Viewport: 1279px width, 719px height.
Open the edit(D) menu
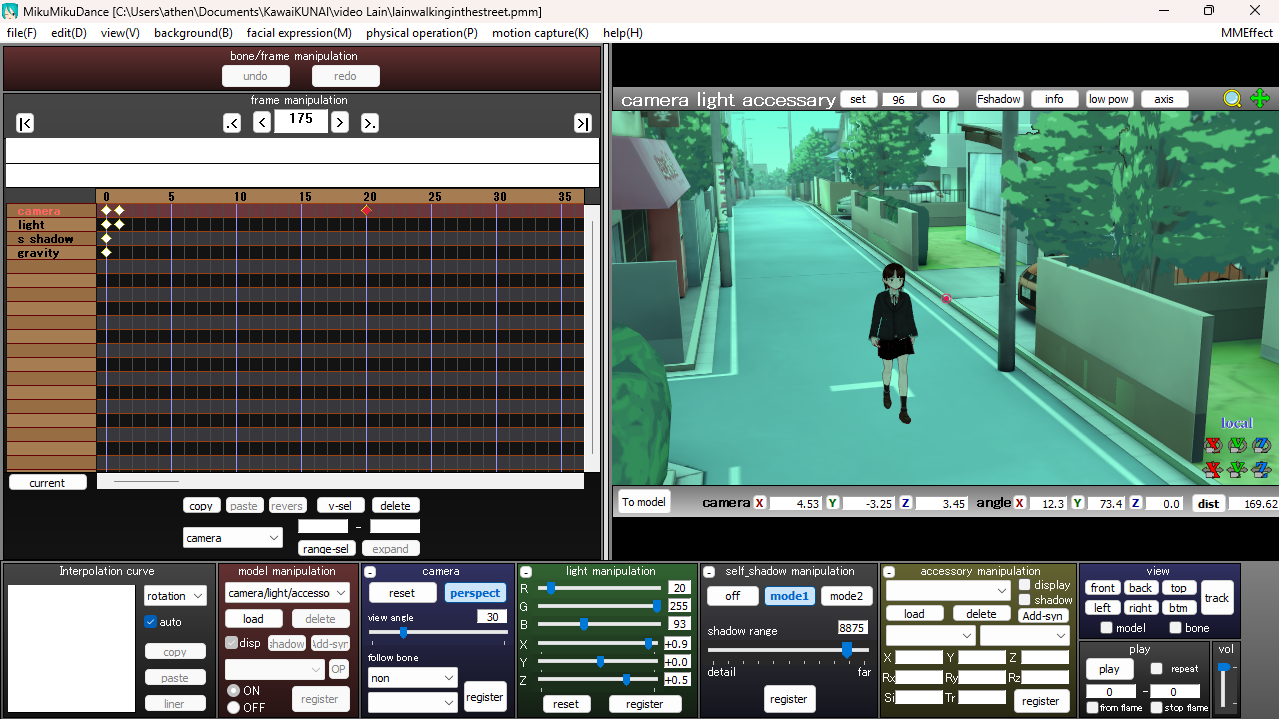pyautogui.click(x=69, y=33)
